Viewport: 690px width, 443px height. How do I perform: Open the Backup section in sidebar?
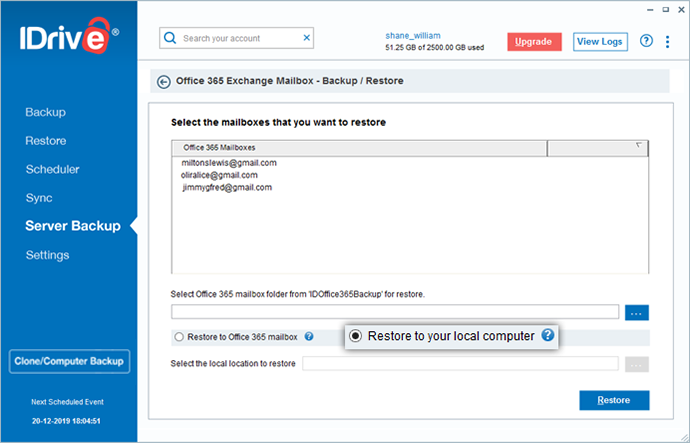tap(45, 112)
